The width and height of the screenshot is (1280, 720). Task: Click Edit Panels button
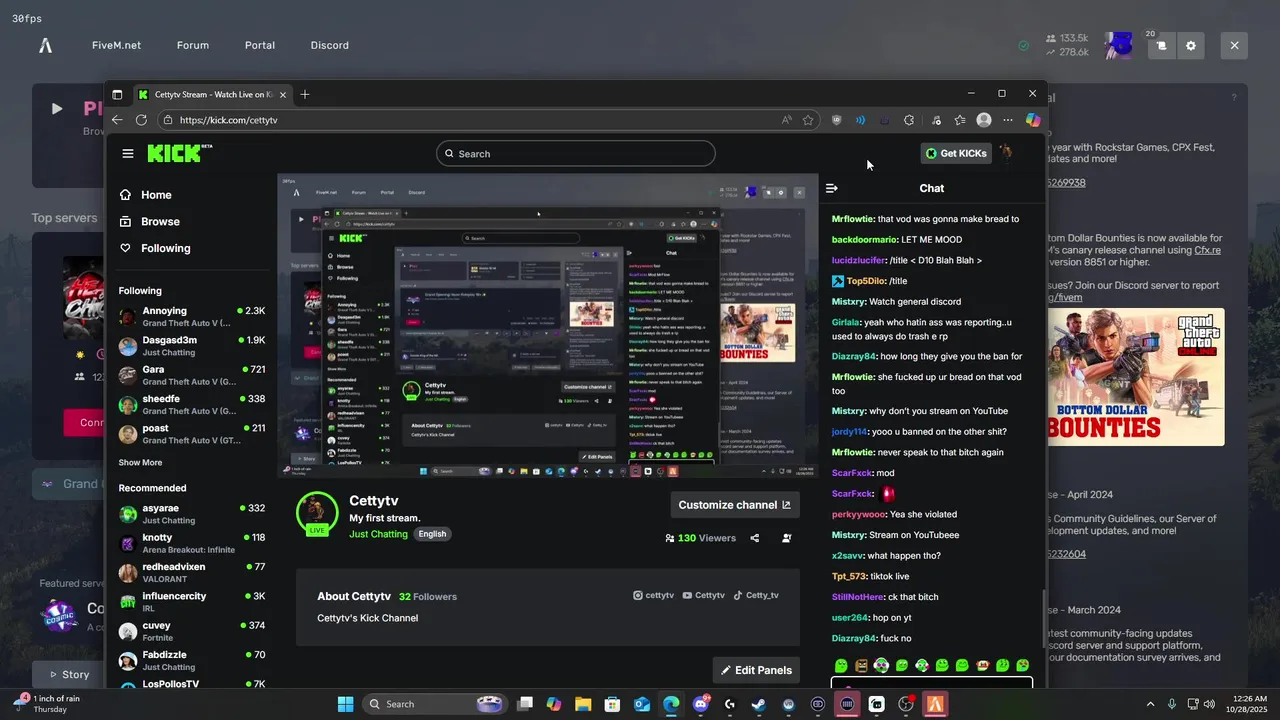tap(756, 670)
